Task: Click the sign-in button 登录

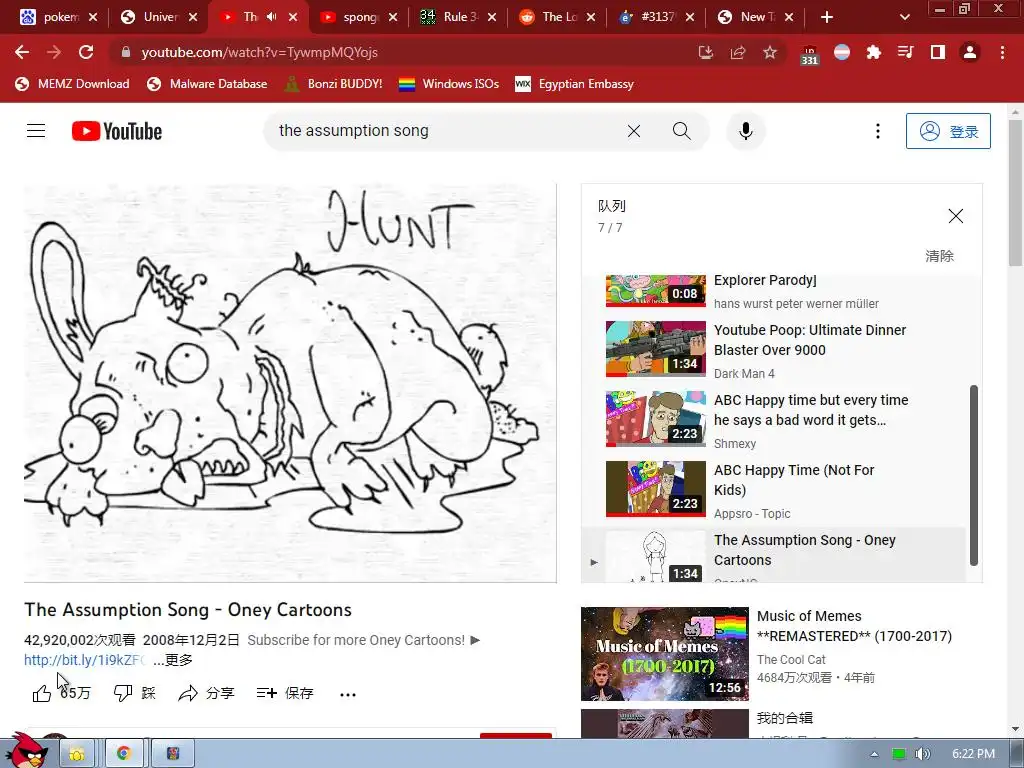Action: 948,131
